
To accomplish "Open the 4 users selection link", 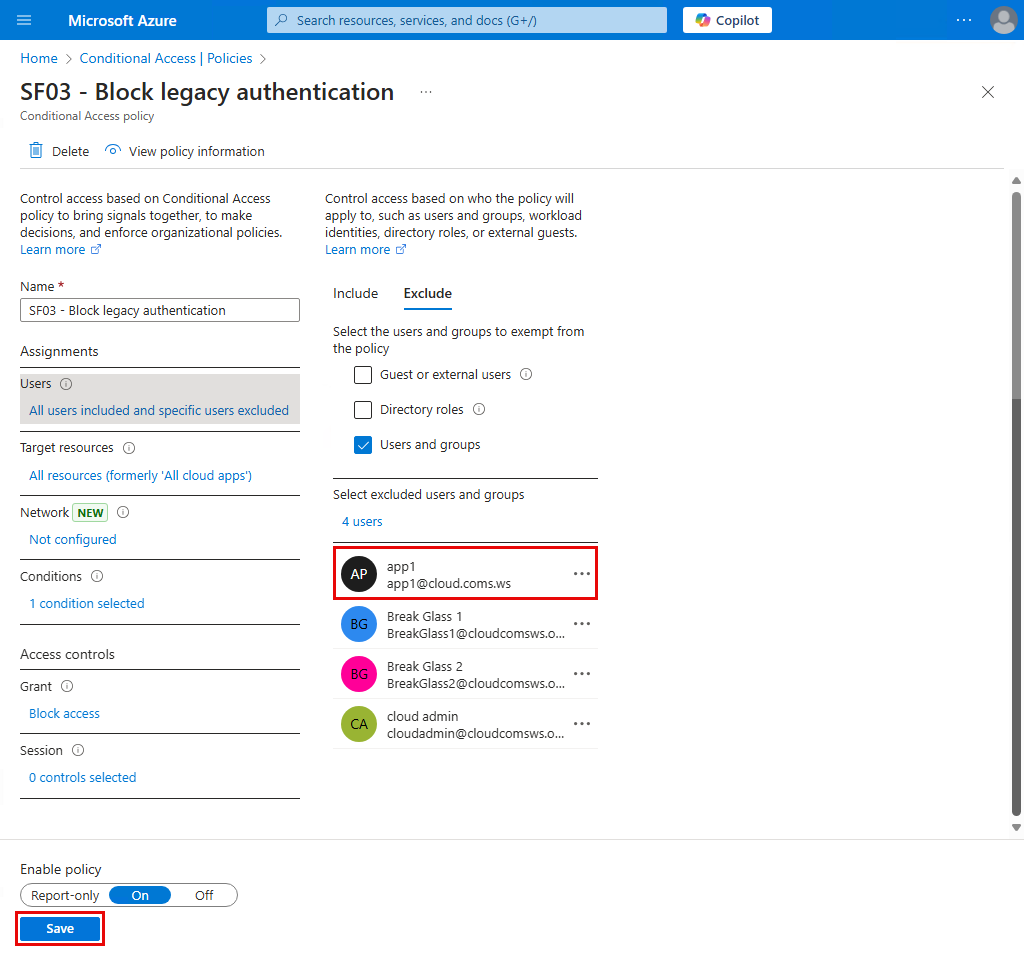I will (x=362, y=522).
